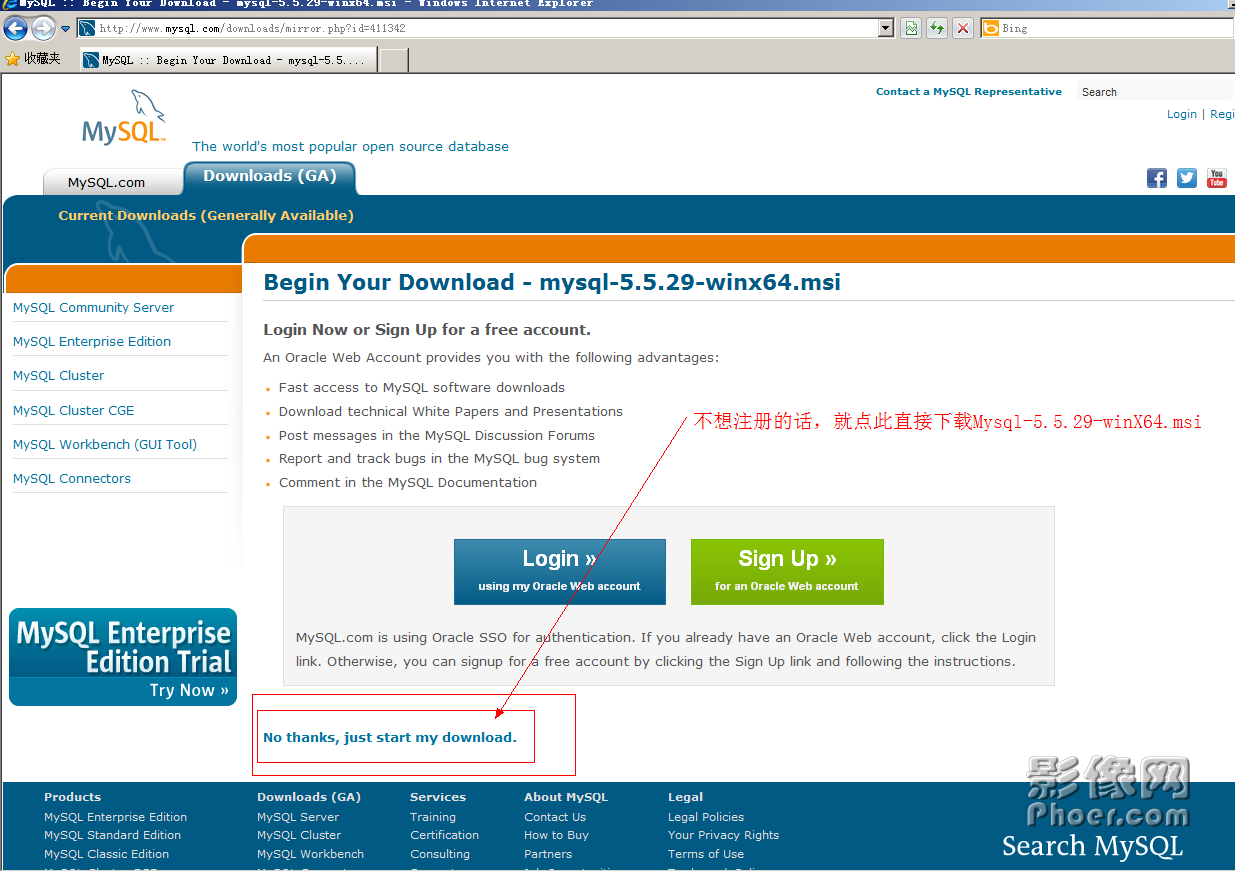The image size is (1235, 872).
Task: Open footer Consulting link
Action: (440, 854)
